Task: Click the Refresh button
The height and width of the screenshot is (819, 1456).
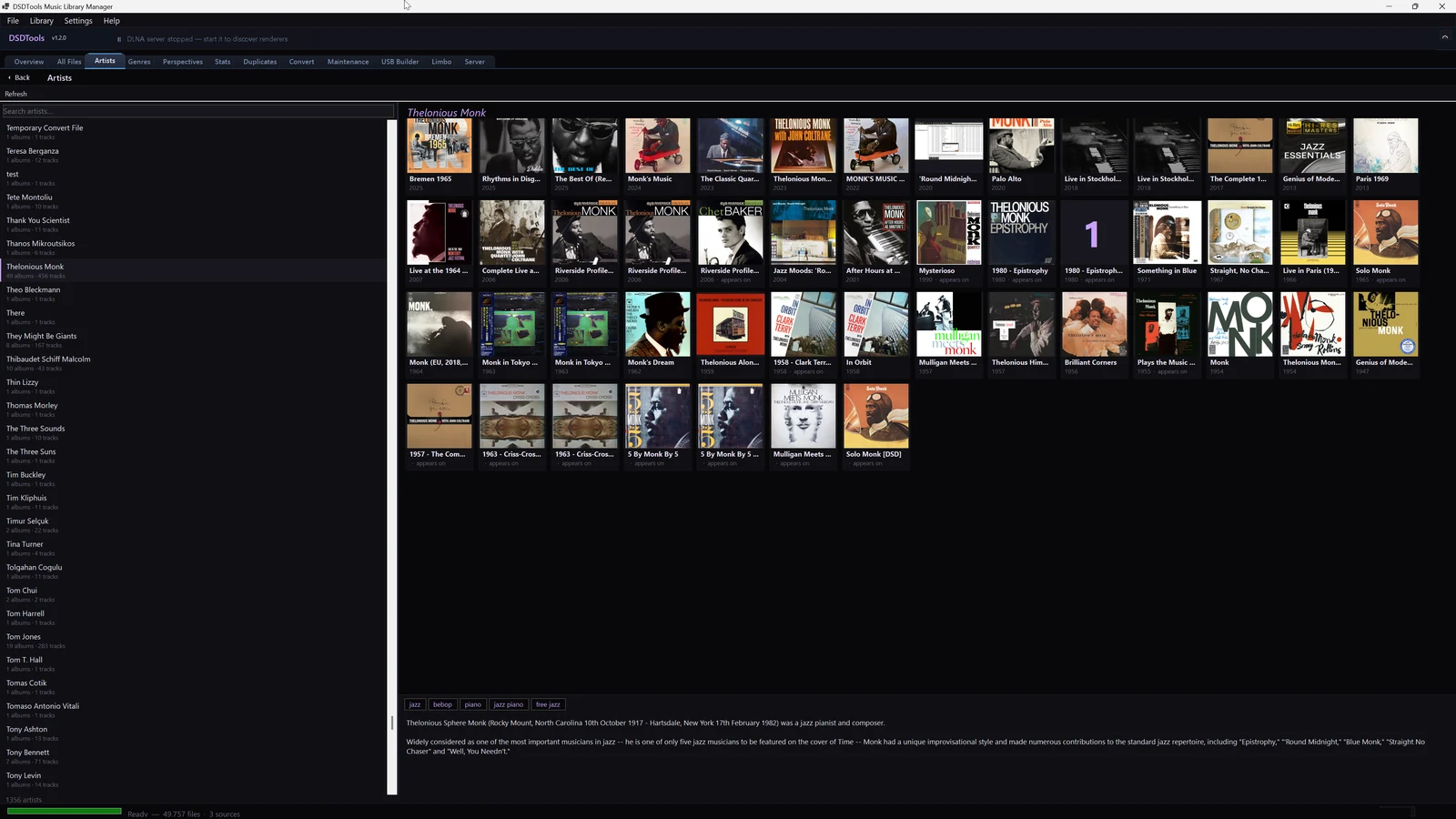Action: [15, 94]
